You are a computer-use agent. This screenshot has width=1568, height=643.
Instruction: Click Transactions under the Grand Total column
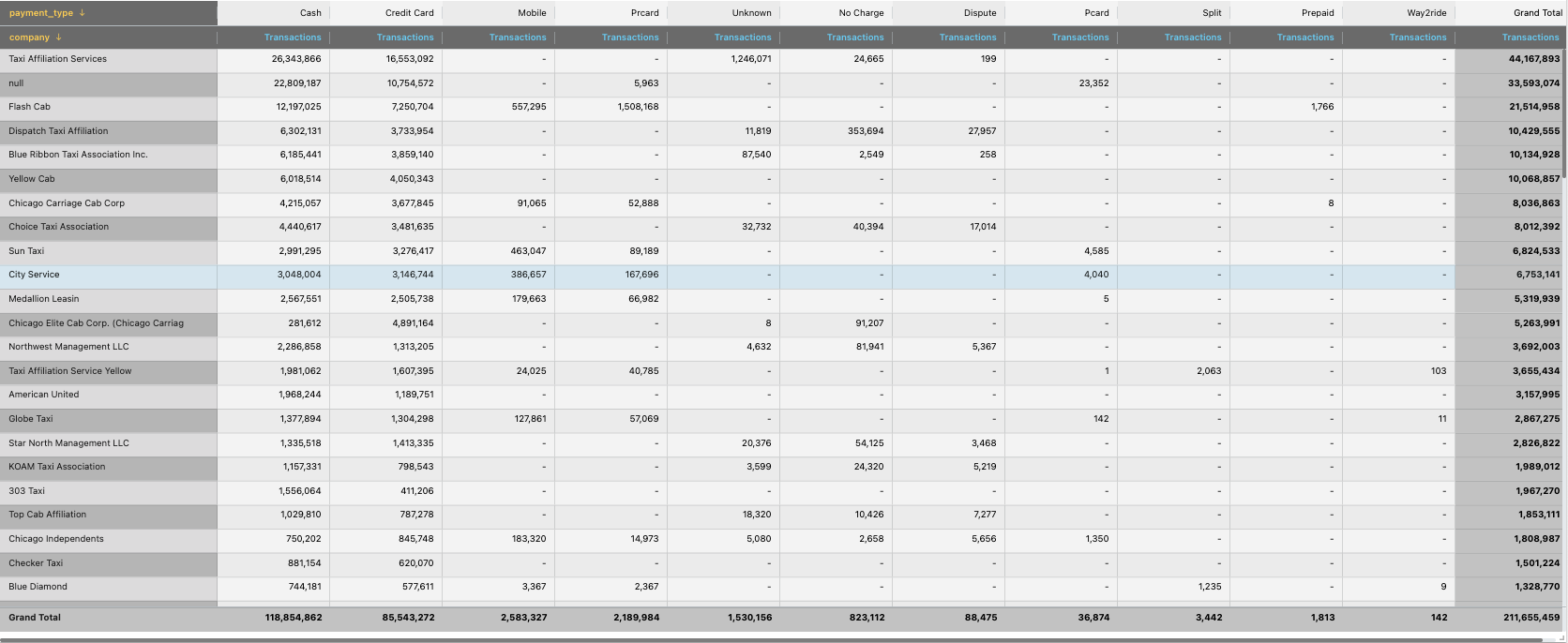pyautogui.click(x=1530, y=37)
